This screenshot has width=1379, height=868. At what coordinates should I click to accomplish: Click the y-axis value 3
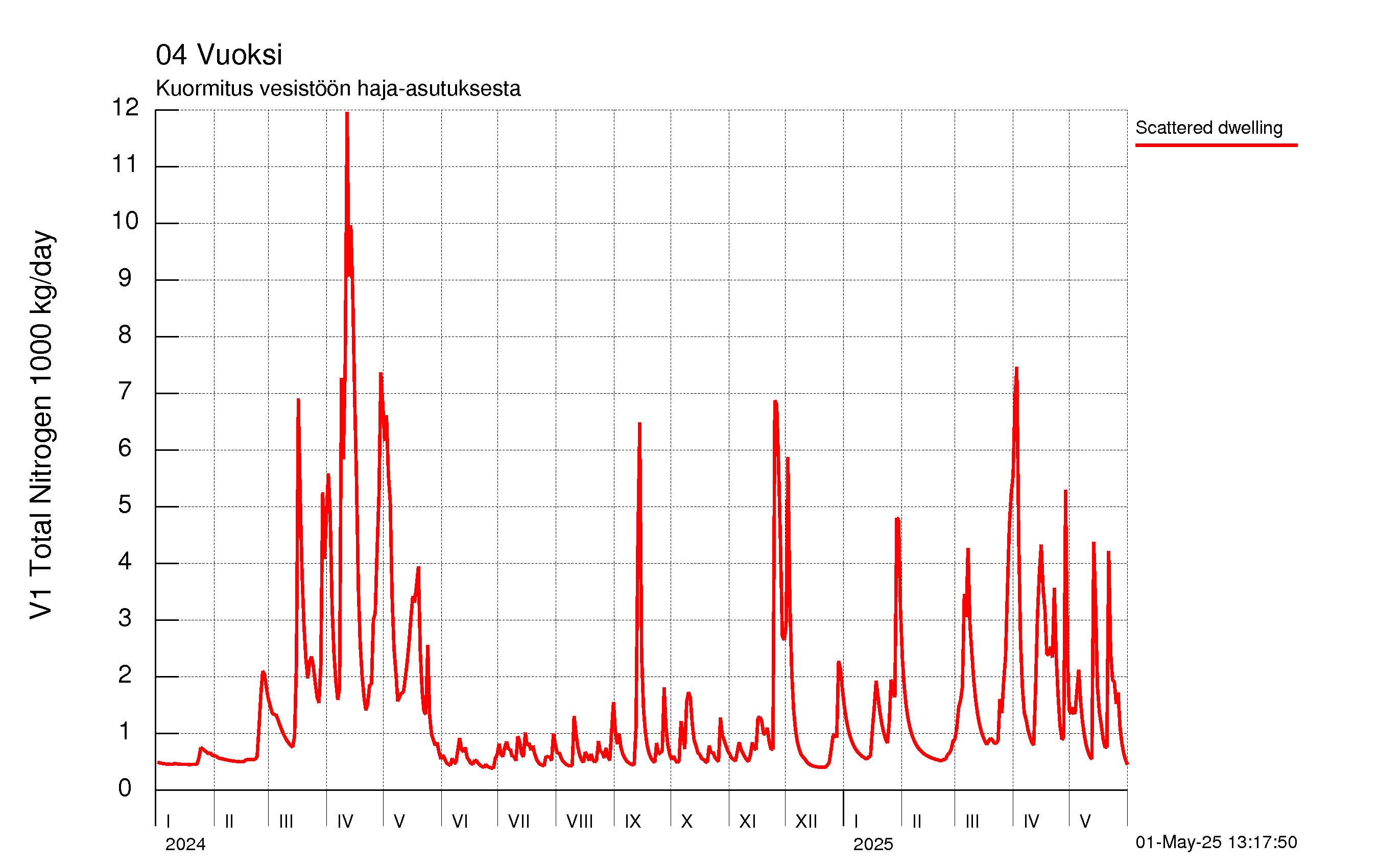coord(125,618)
